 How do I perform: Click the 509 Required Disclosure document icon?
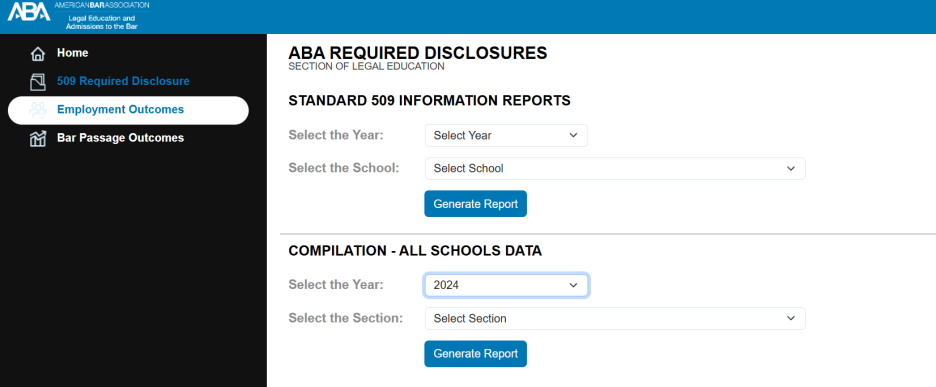click(x=38, y=82)
